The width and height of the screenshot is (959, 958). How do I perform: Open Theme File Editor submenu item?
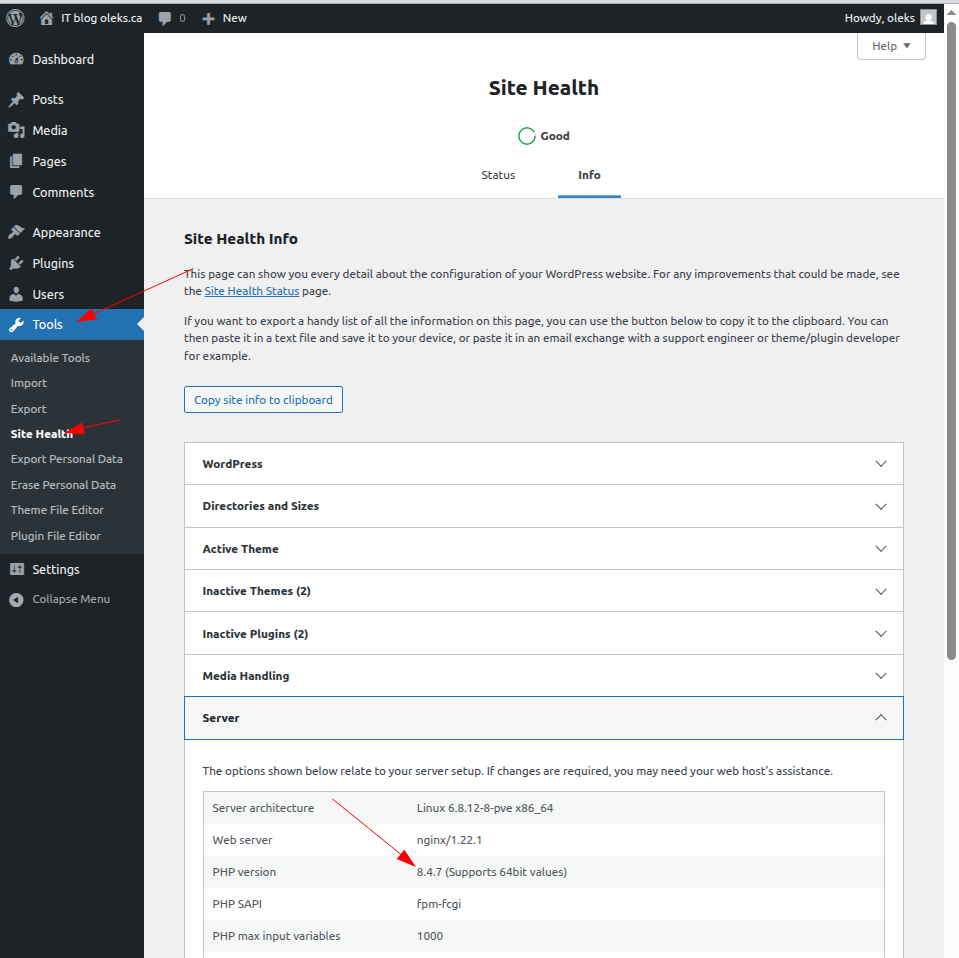tap(57, 510)
